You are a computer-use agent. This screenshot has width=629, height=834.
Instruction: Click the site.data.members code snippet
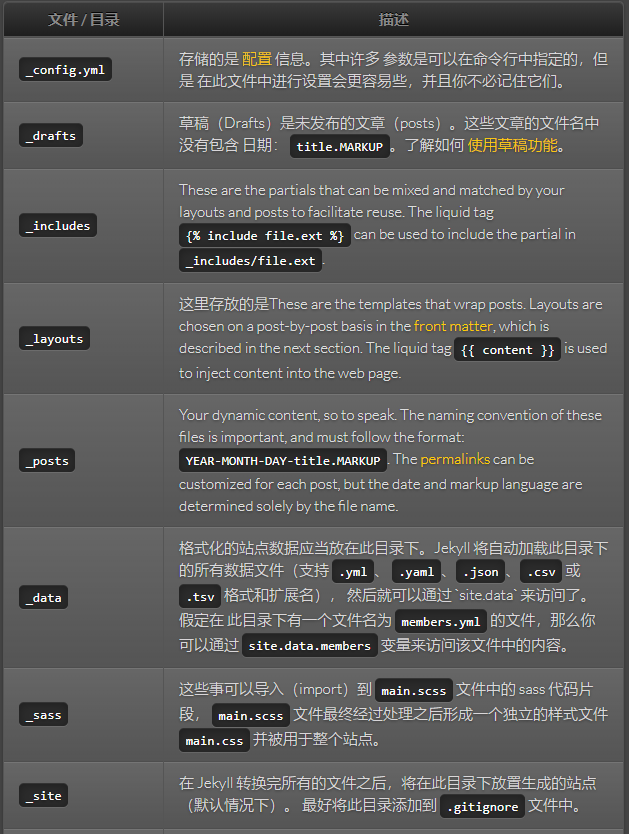pos(309,645)
